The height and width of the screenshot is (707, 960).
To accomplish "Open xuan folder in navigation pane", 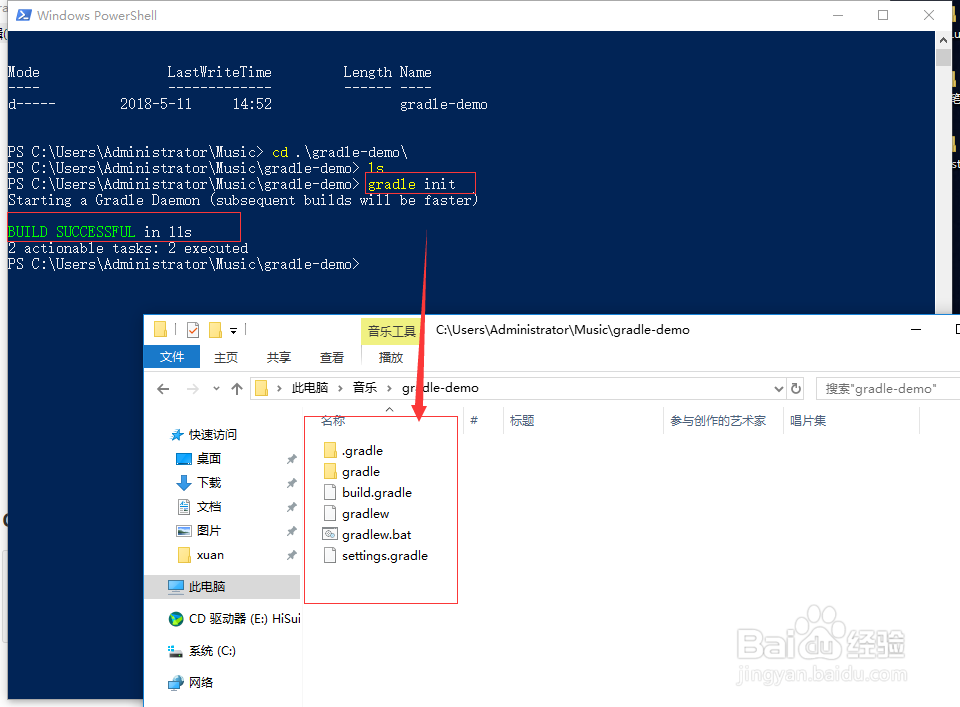I will (200, 555).
